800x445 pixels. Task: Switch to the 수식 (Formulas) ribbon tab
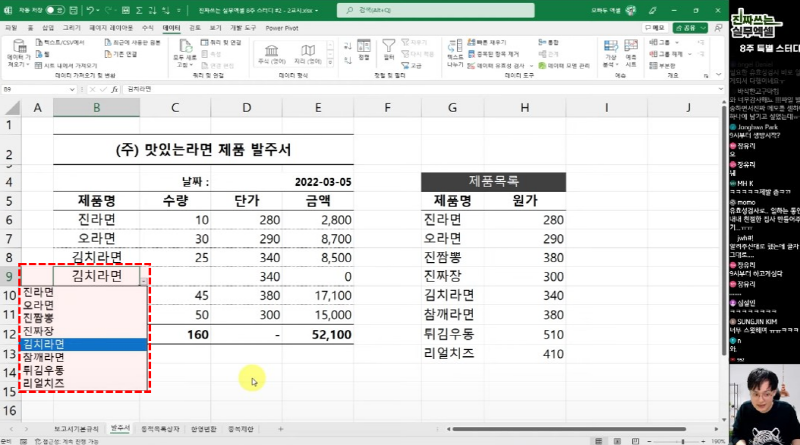tap(147, 28)
